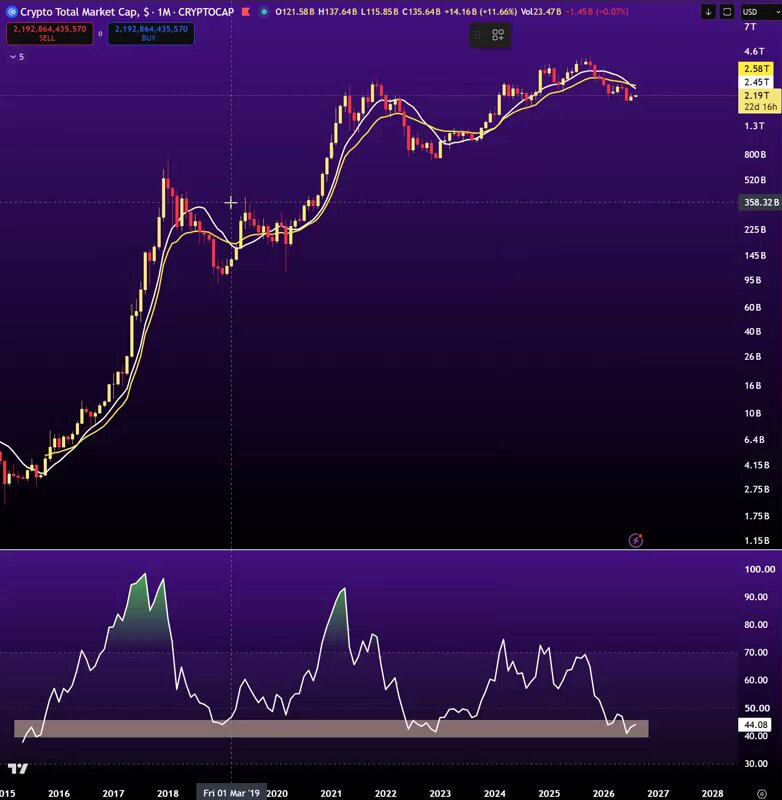Click the SELL price button
This screenshot has height=800, width=782.
[x=49, y=34]
